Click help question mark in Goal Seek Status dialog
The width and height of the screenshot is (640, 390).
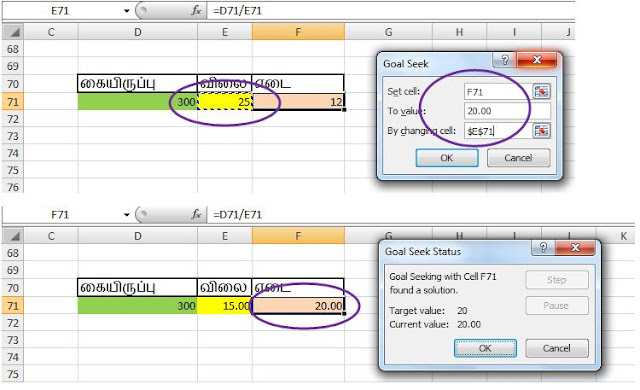pos(543,248)
